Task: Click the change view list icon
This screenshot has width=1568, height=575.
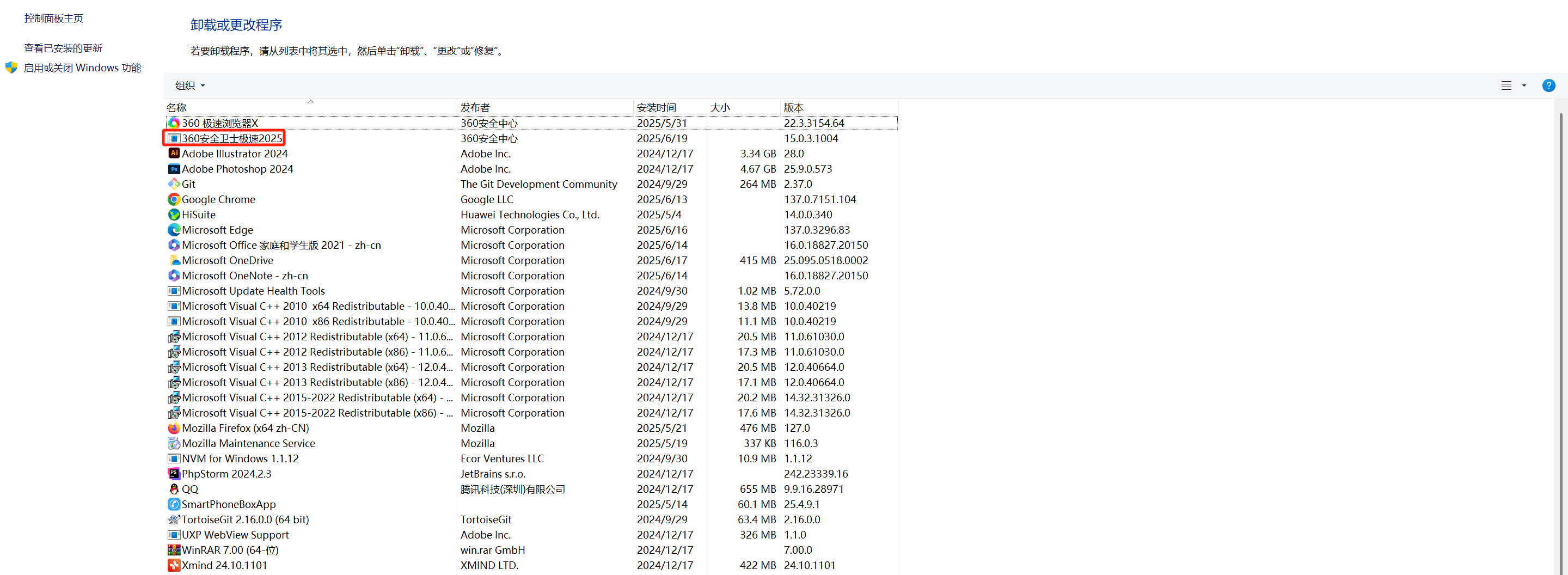Action: (1506, 86)
